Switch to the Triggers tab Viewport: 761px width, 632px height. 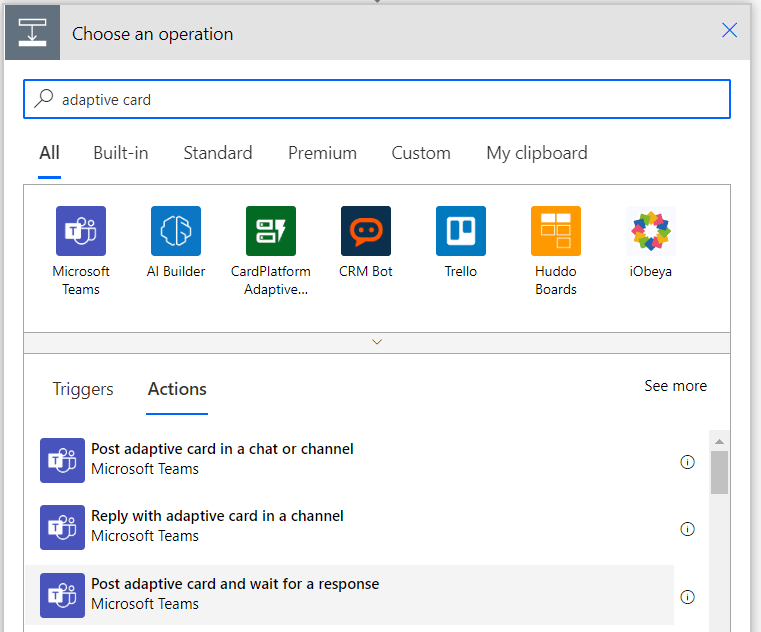point(83,389)
